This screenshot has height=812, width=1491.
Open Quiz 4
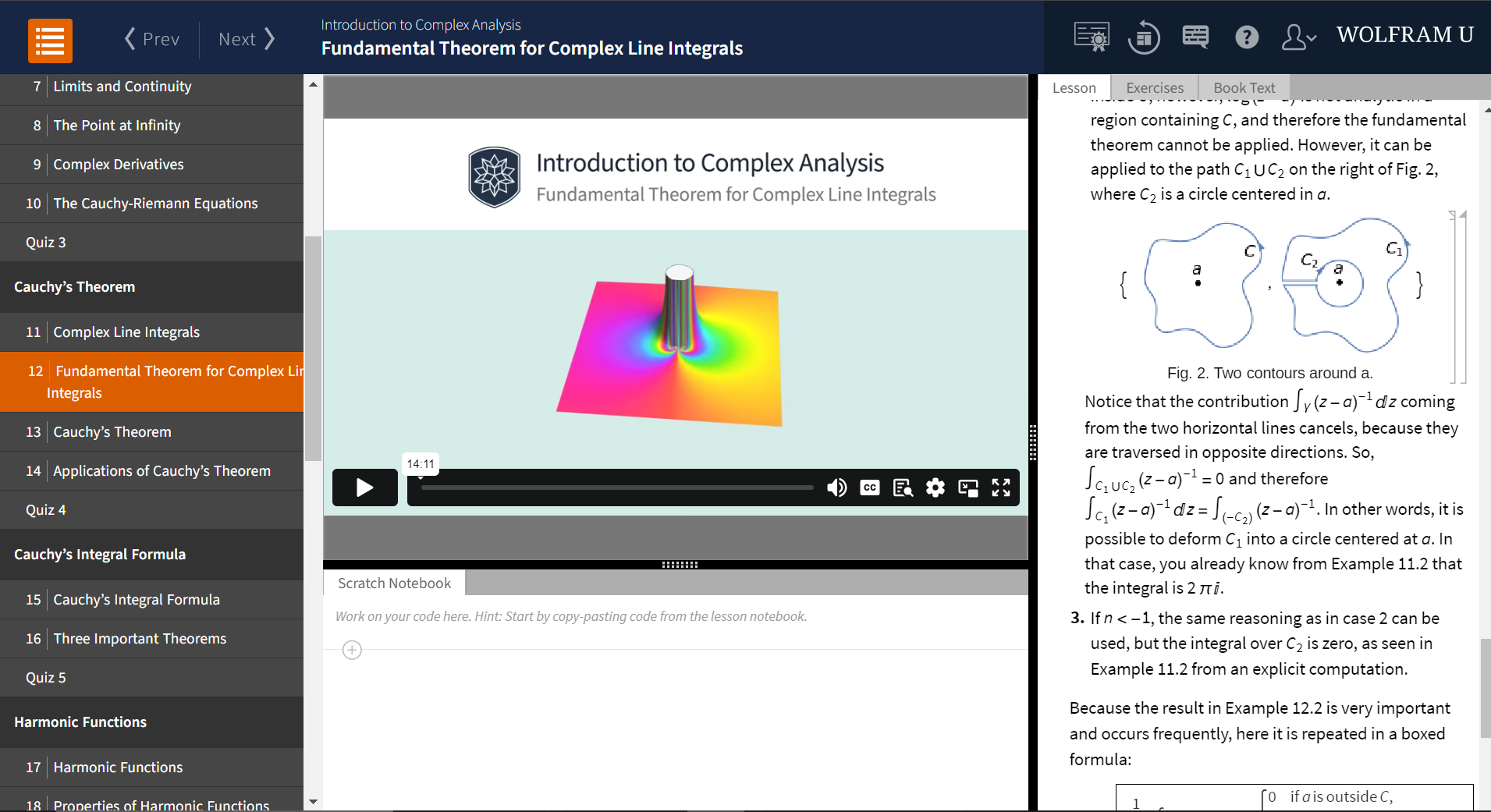point(151,510)
